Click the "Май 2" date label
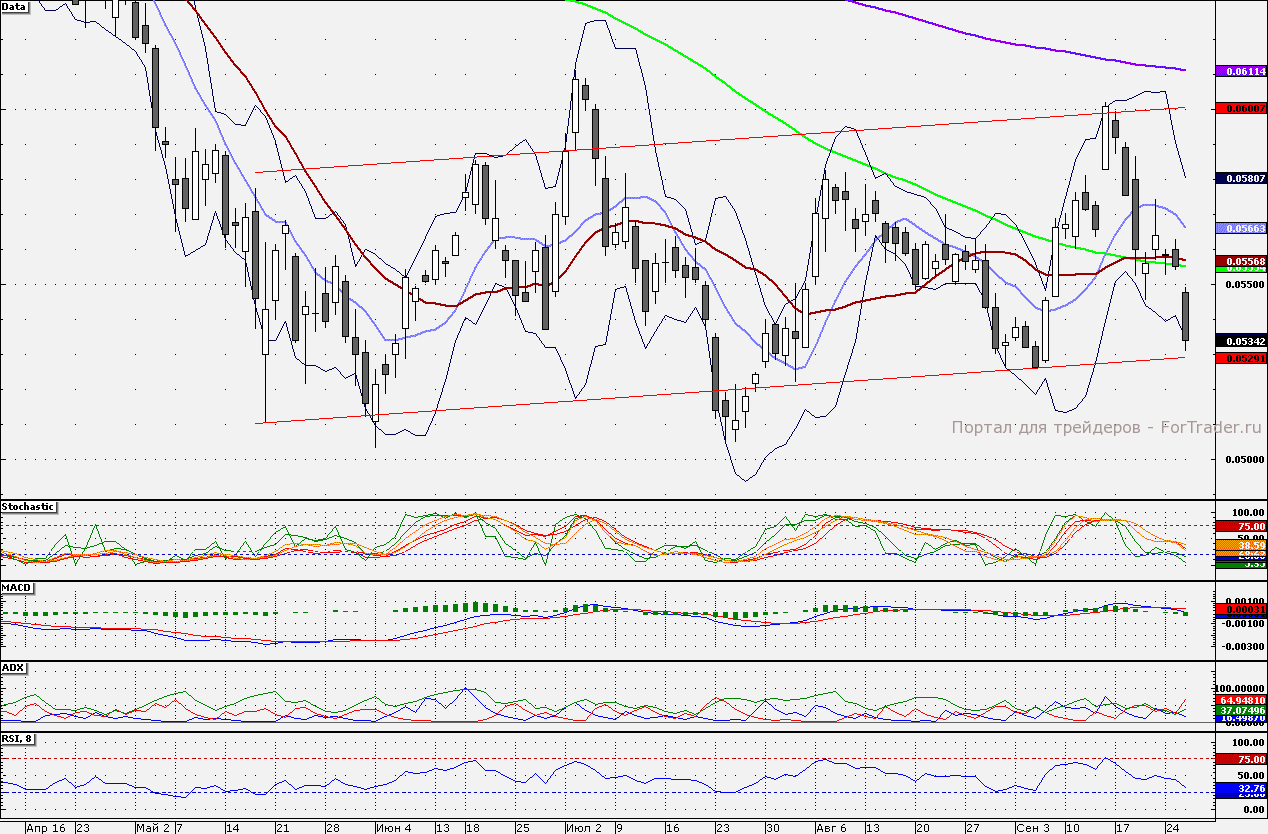 (x=153, y=828)
